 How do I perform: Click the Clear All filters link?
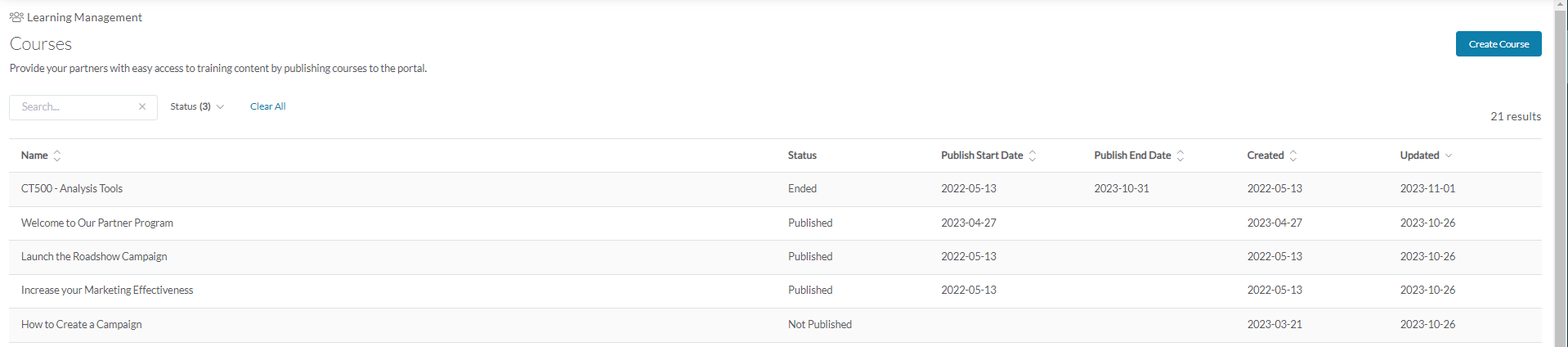click(267, 106)
